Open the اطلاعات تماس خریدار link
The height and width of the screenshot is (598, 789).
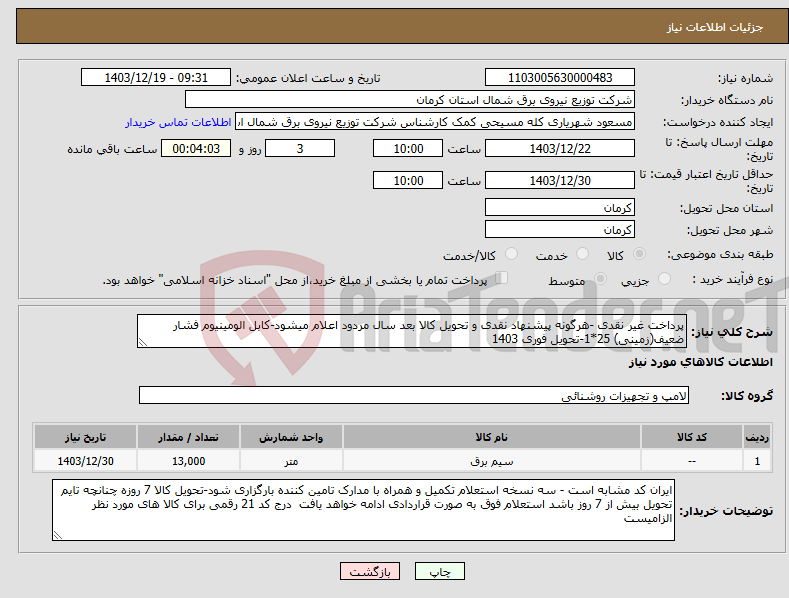click(x=178, y=122)
